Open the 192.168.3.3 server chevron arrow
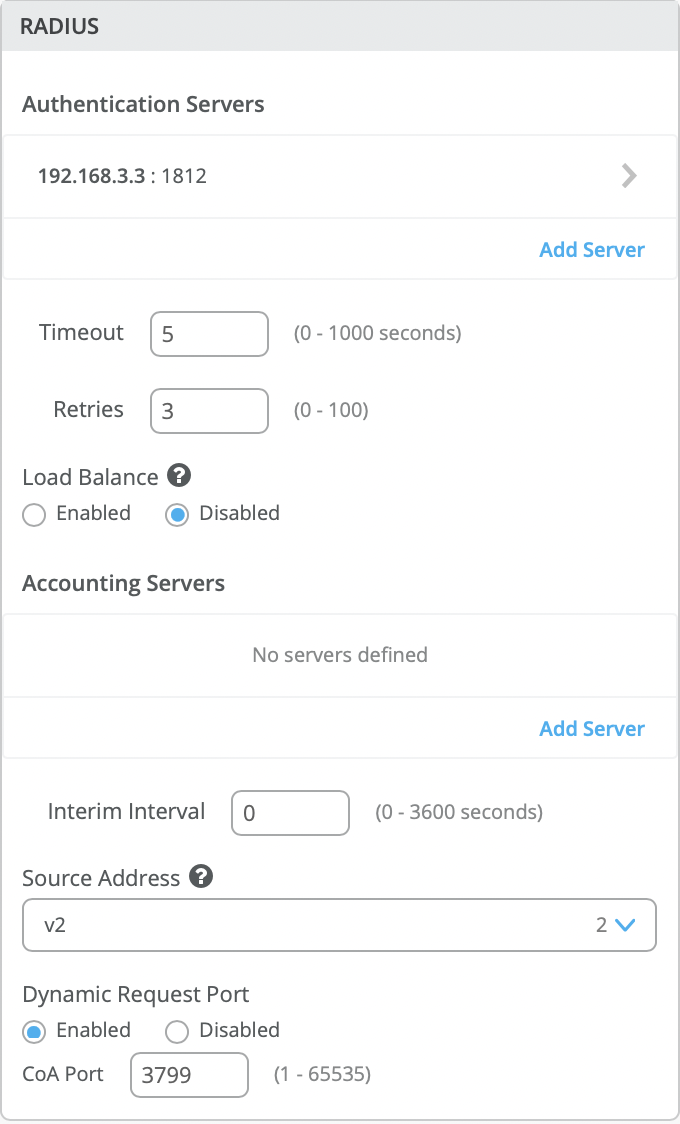 629,176
